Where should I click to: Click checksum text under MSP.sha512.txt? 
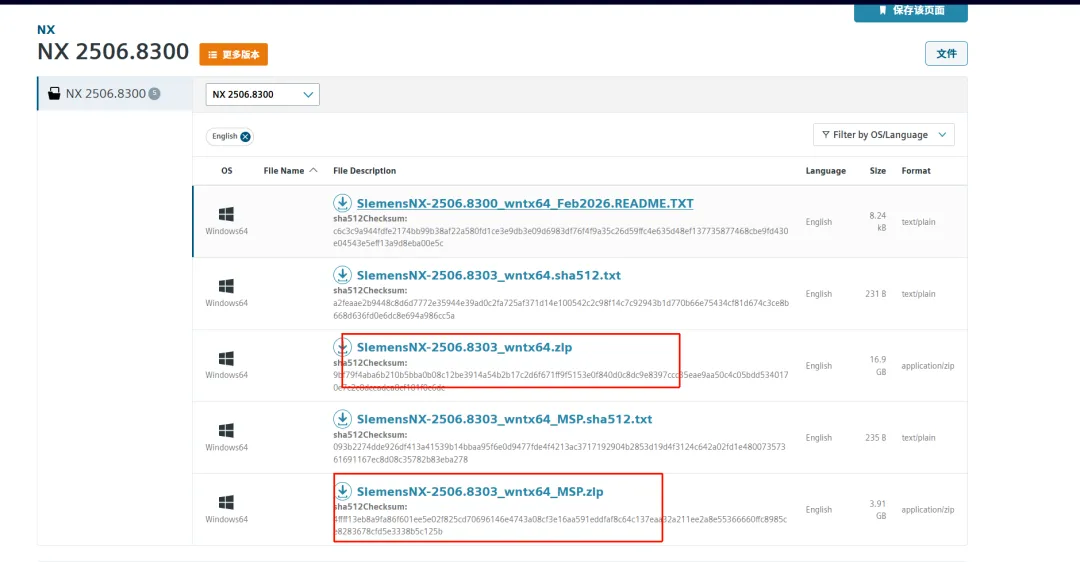[x=559, y=453]
